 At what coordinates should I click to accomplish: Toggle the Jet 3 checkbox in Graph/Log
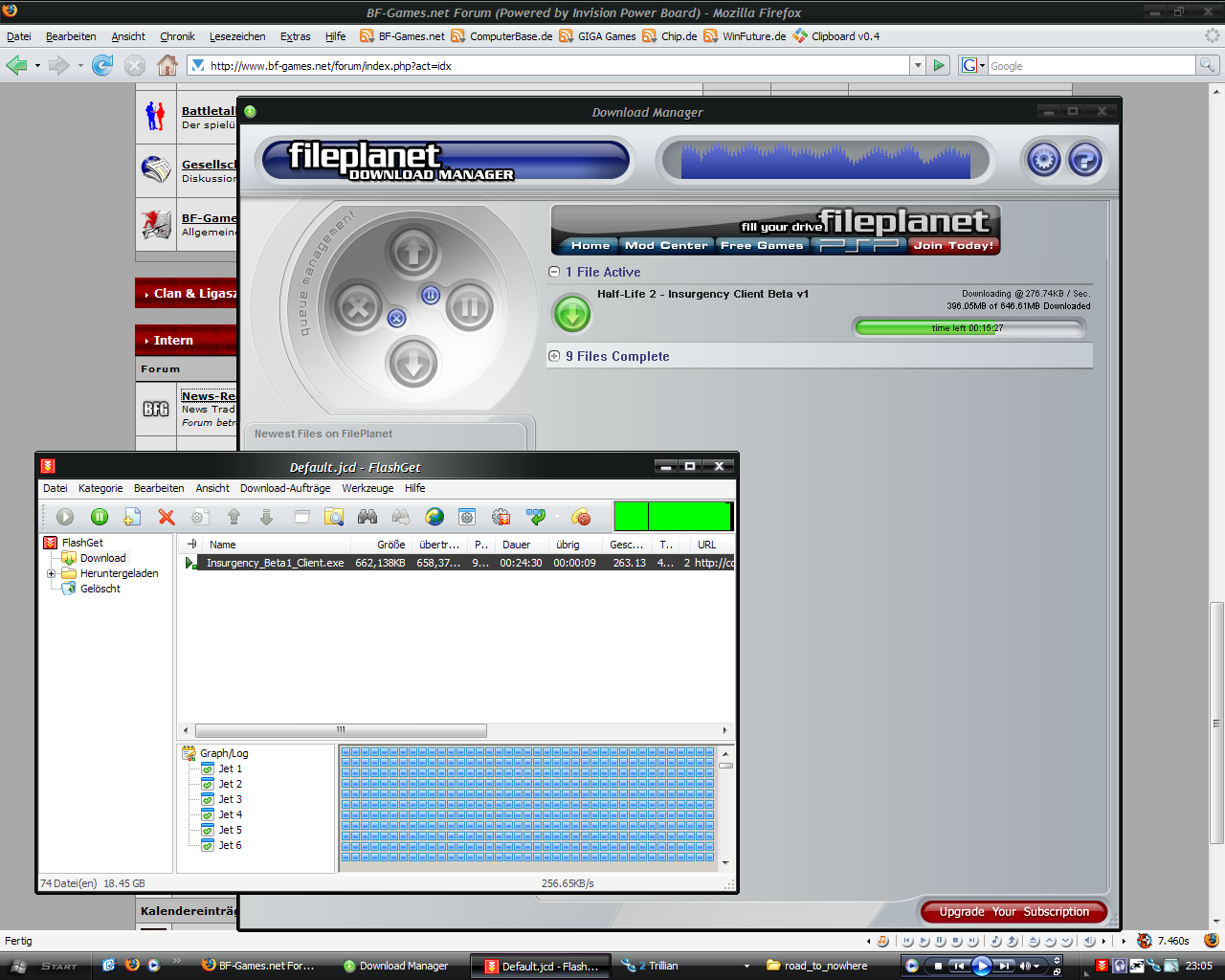tap(208, 799)
